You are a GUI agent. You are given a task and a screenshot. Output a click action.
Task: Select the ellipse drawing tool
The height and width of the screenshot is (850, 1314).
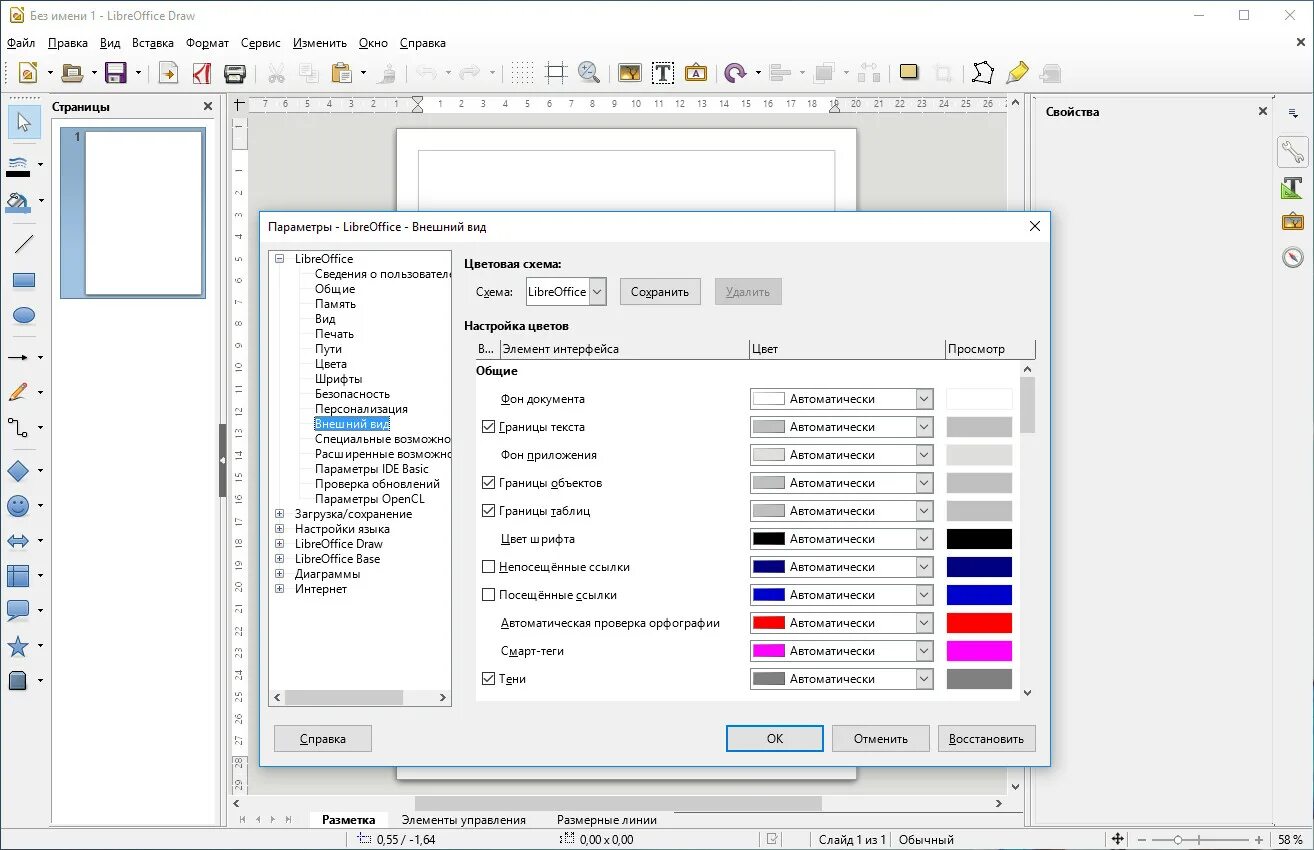click(x=24, y=316)
